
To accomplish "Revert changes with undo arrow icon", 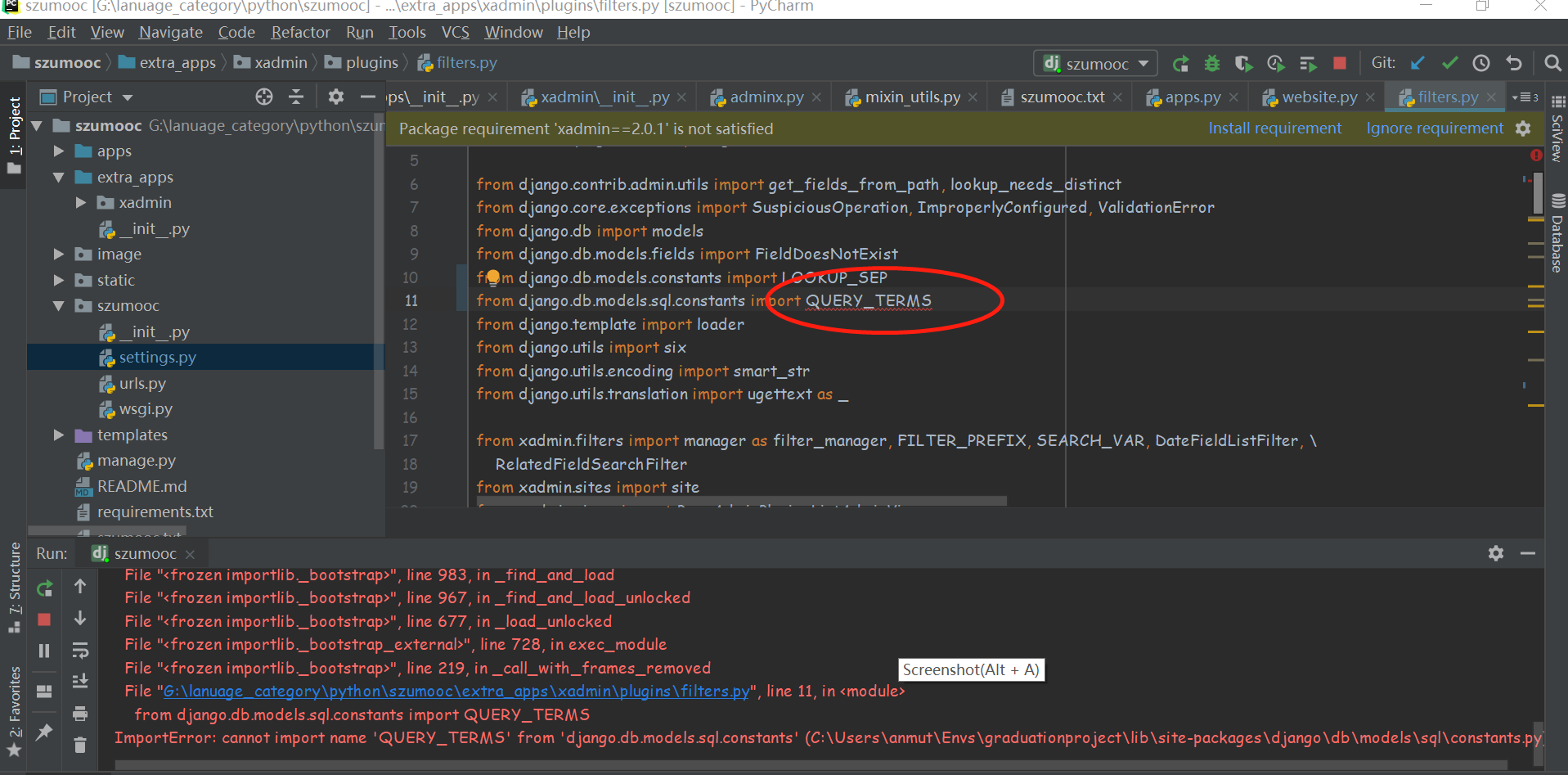I will 1514,63.
